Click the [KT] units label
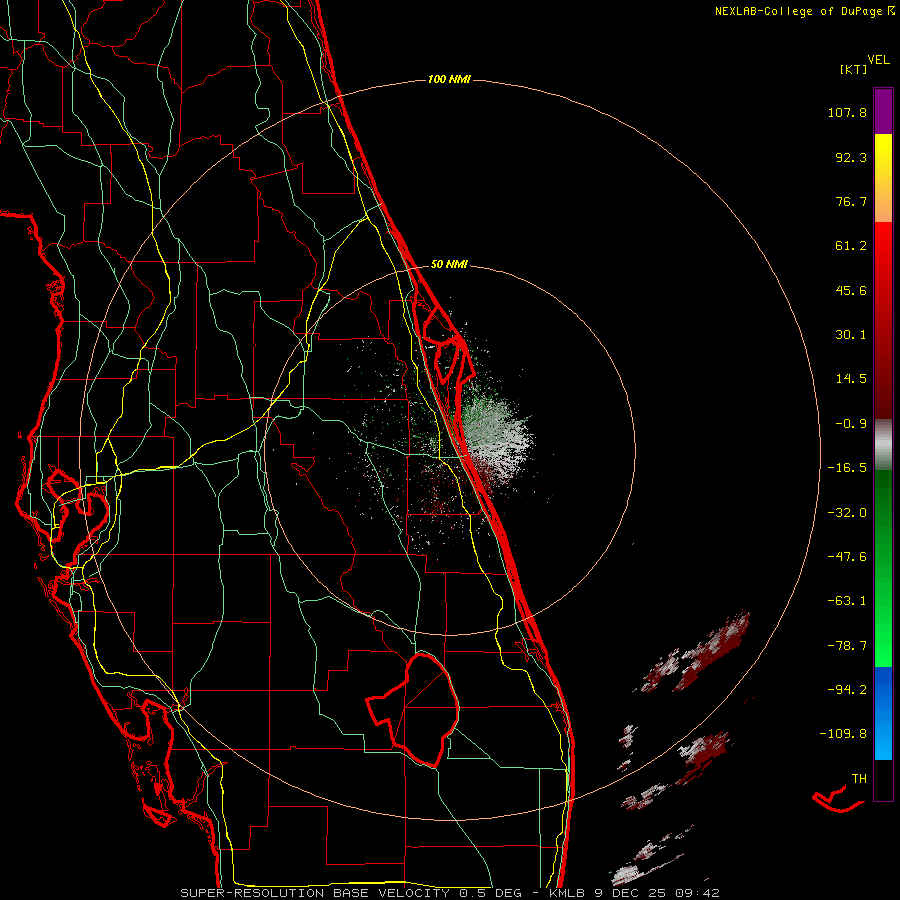This screenshot has height=900, width=900. pyautogui.click(x=854, y=69)
